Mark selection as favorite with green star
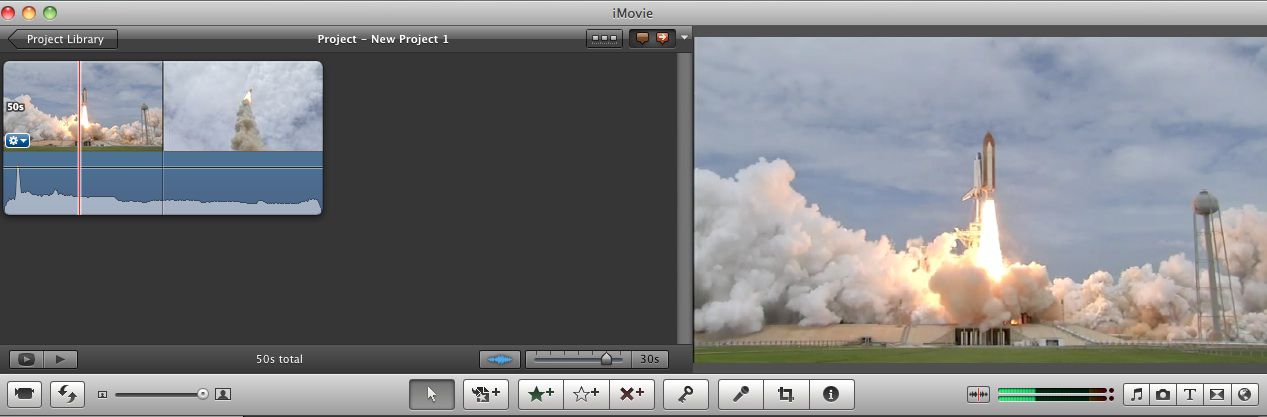 click(541, 394)
